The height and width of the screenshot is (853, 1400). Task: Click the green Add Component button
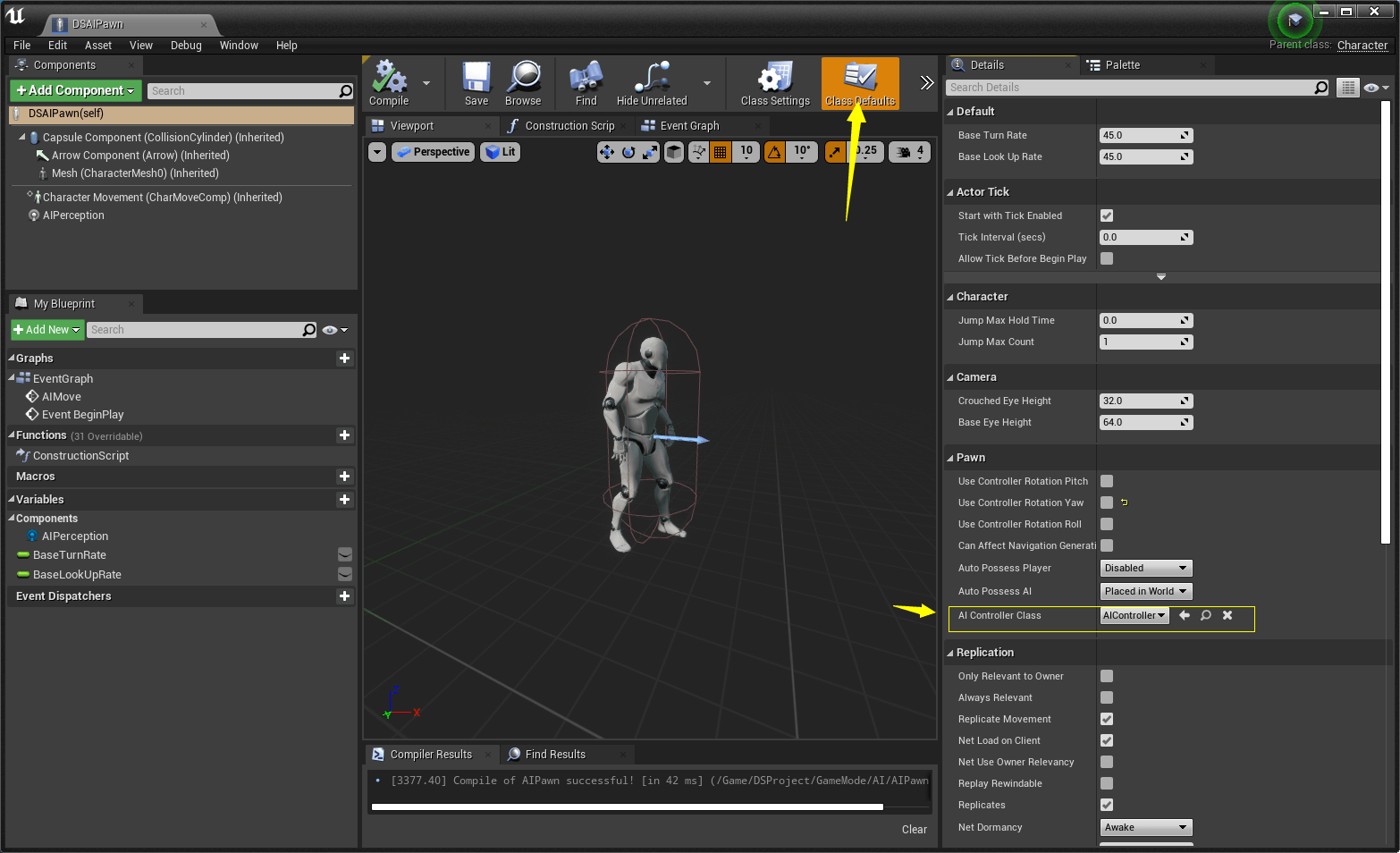click(x=75, y=90)
